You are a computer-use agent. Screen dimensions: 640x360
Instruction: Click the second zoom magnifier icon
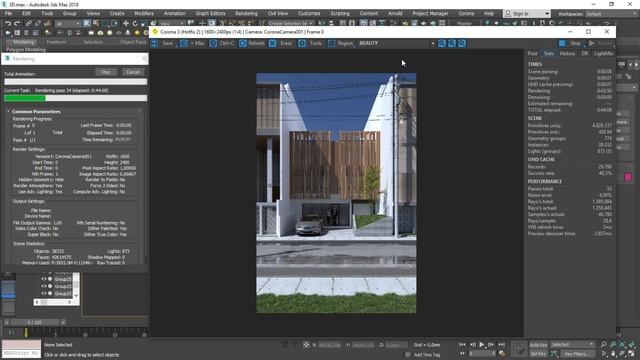point(452,43)
